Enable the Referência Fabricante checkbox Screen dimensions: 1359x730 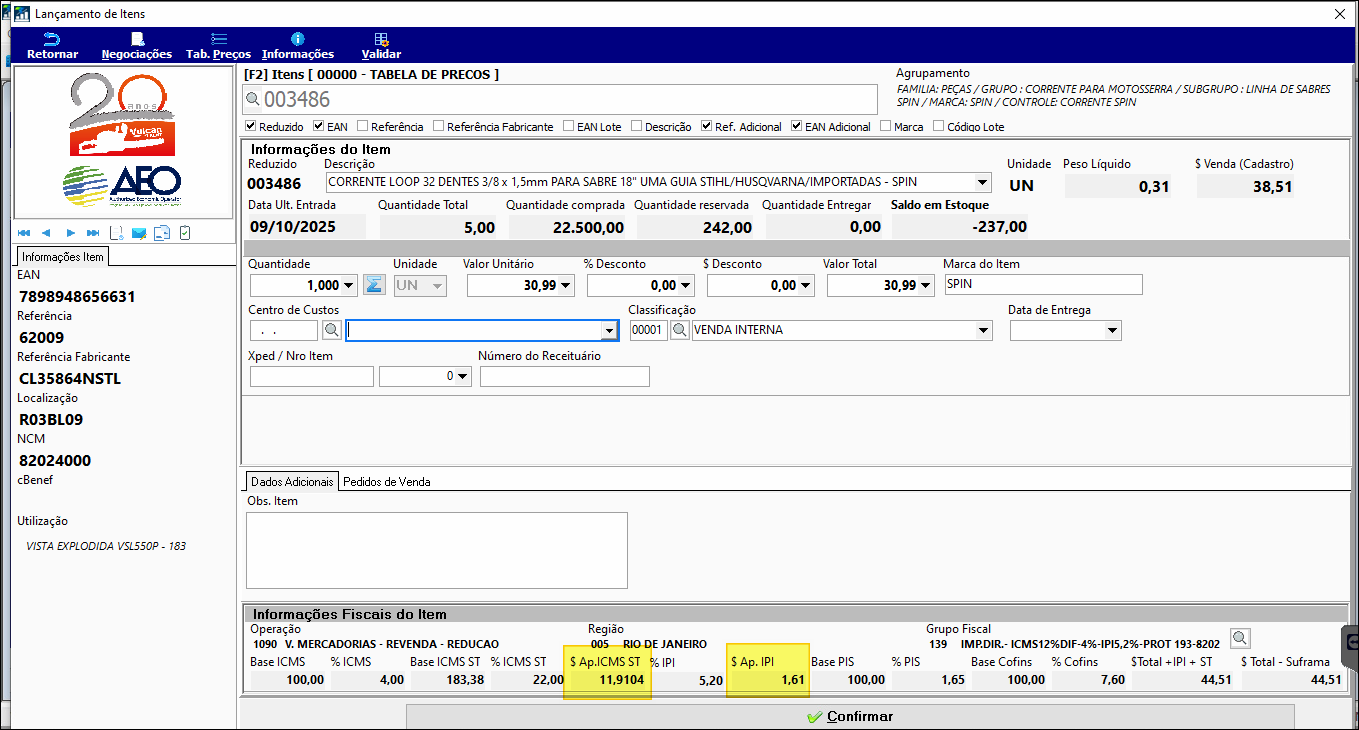pos(439,127)
